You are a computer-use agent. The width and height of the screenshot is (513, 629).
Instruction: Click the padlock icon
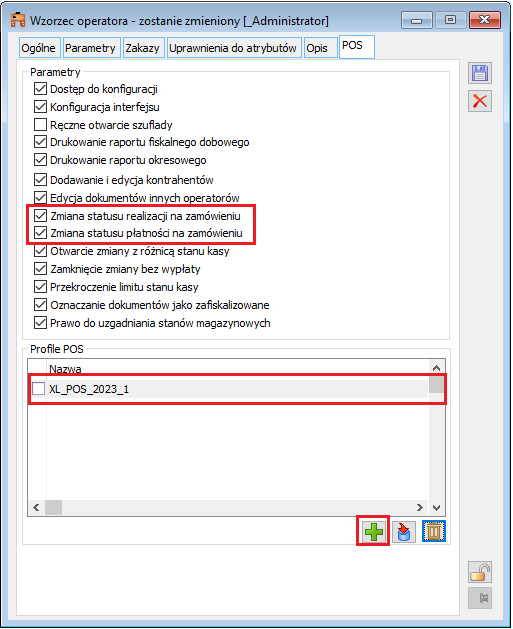(x=480, y=572)
